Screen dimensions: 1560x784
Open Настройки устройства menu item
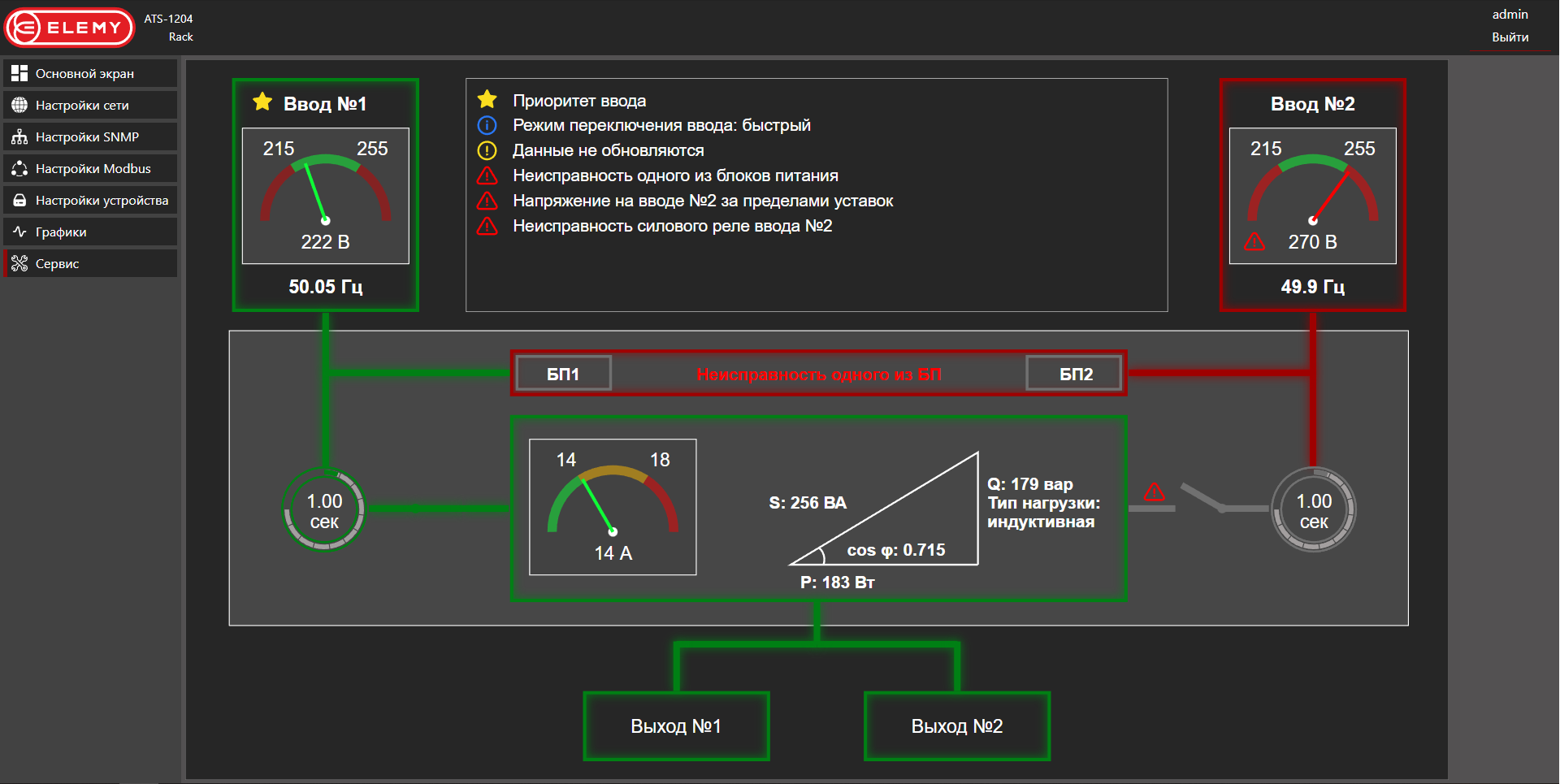[x=90, y=200]
